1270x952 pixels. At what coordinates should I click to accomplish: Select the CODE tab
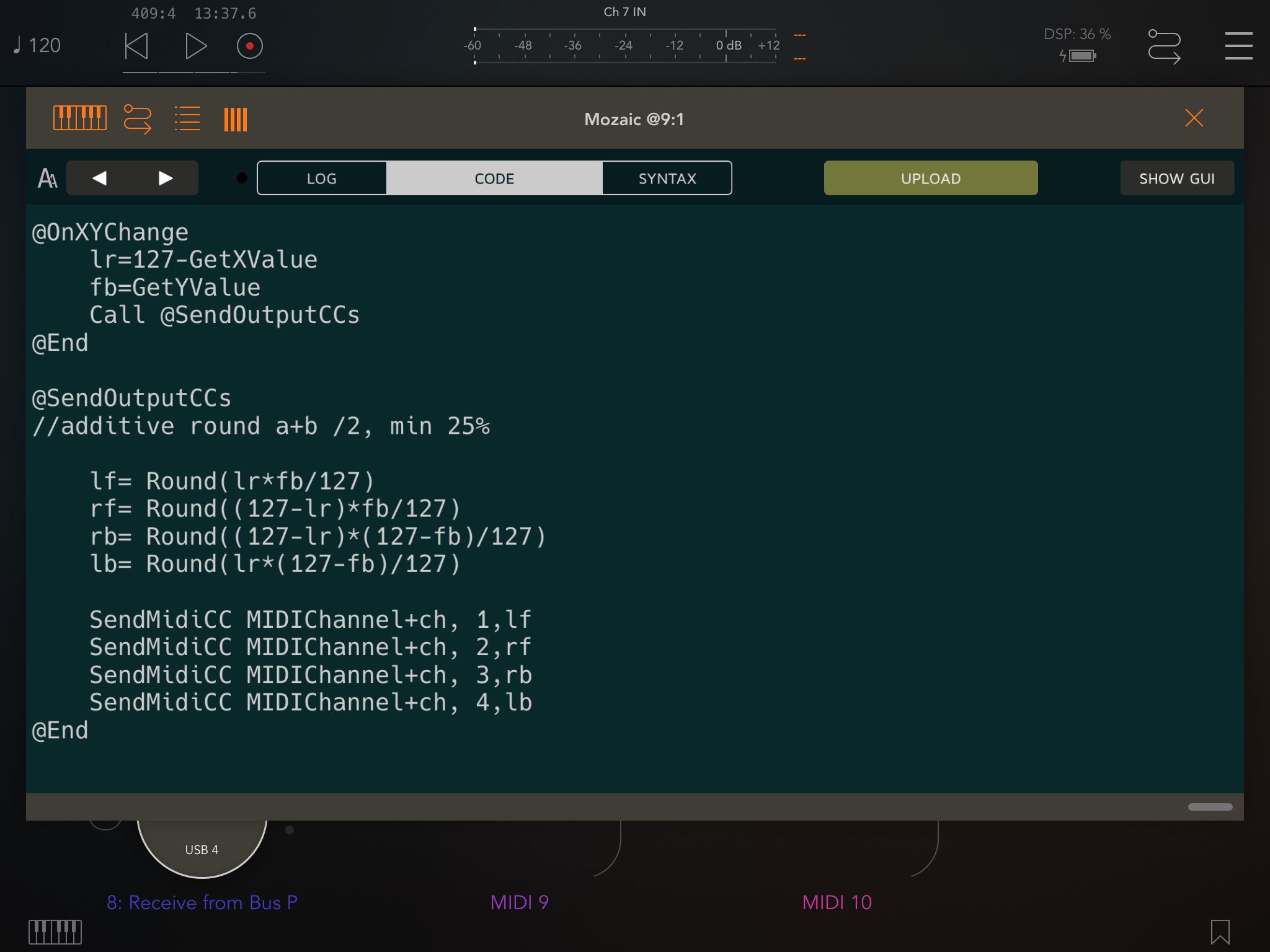(494, 178)
